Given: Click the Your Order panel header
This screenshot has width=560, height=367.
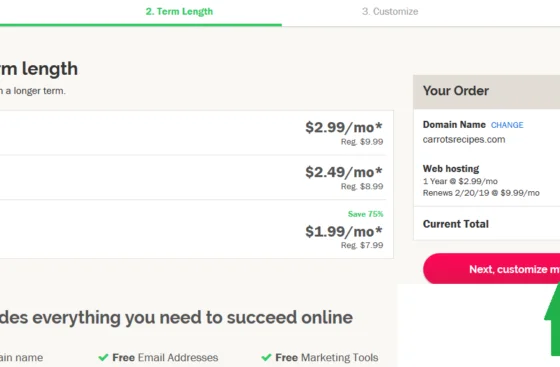Looking at the screenshot, I should (x=486, y=92).
